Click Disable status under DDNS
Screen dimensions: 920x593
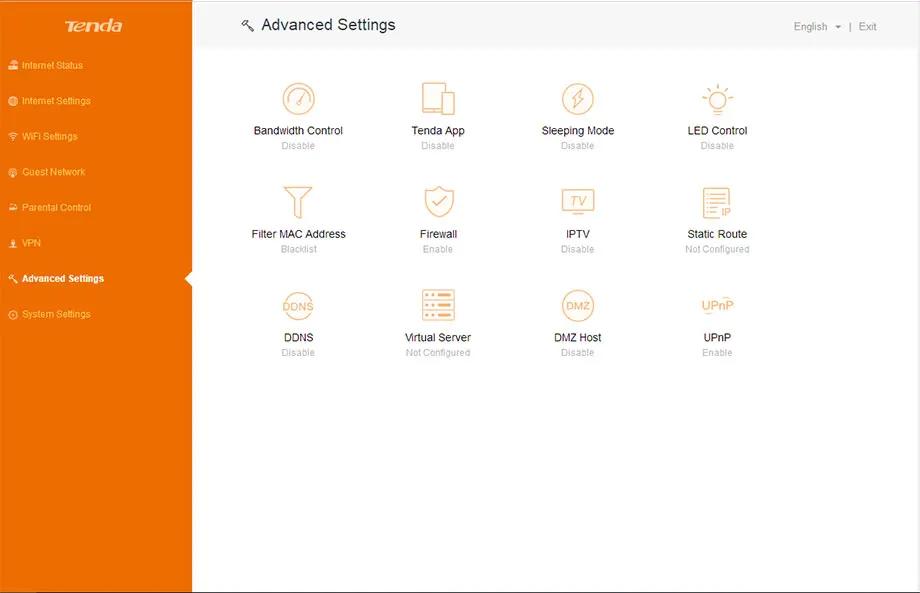click(x=298, y=353)
